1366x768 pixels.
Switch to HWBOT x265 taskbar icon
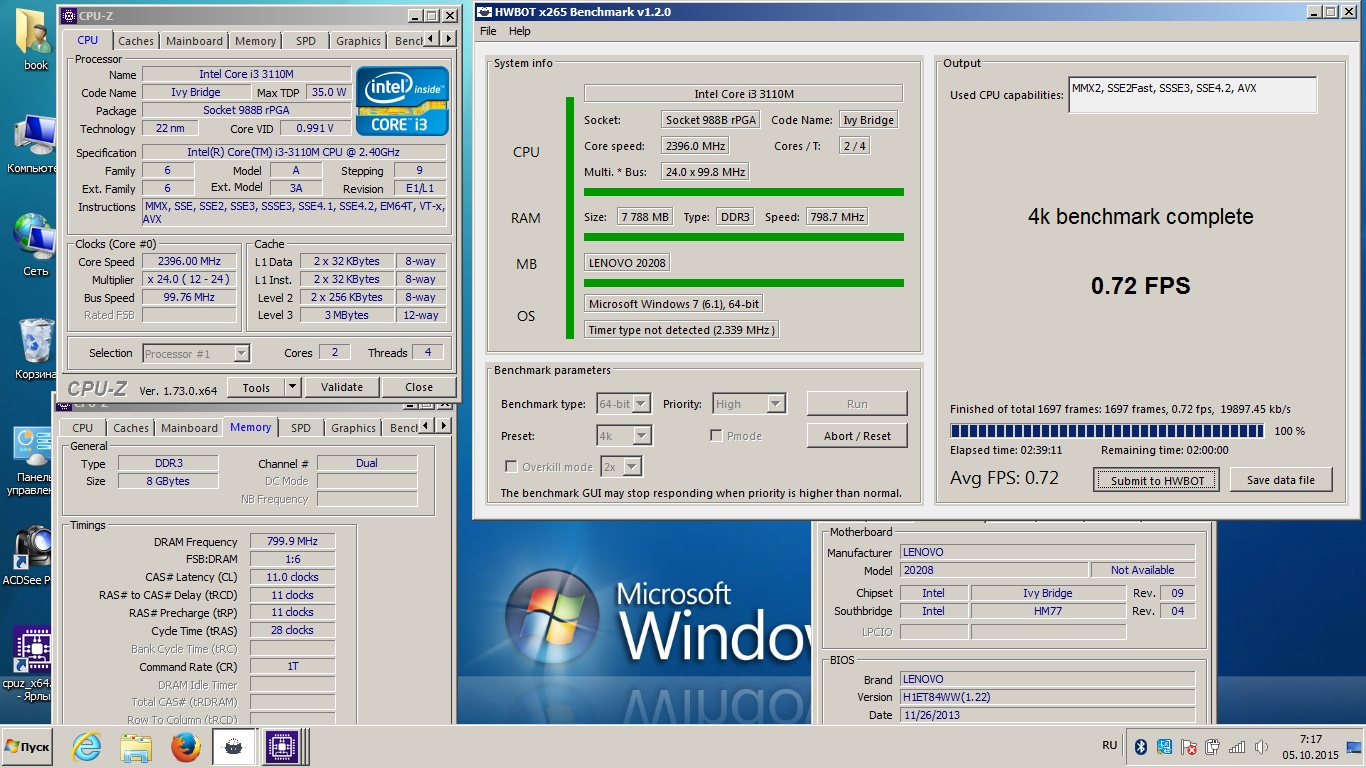[x=233, y=747]
